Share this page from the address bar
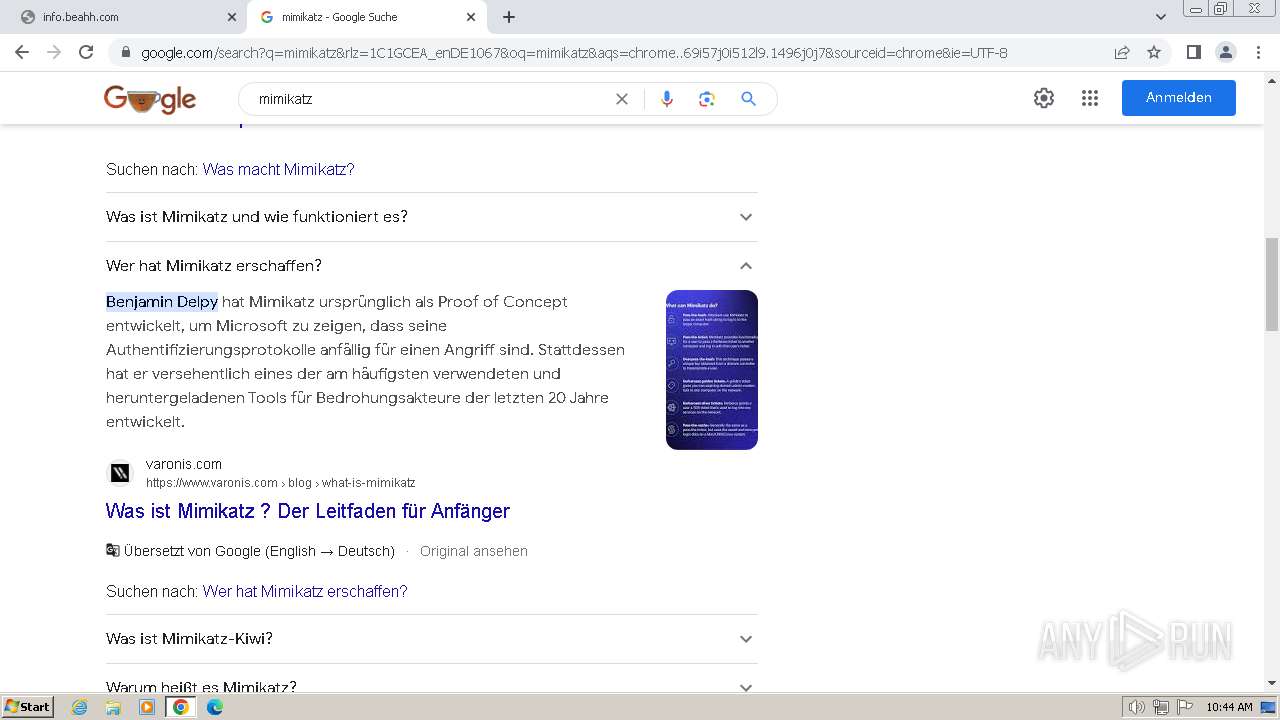1280x720 pixels. [1122, 52]
